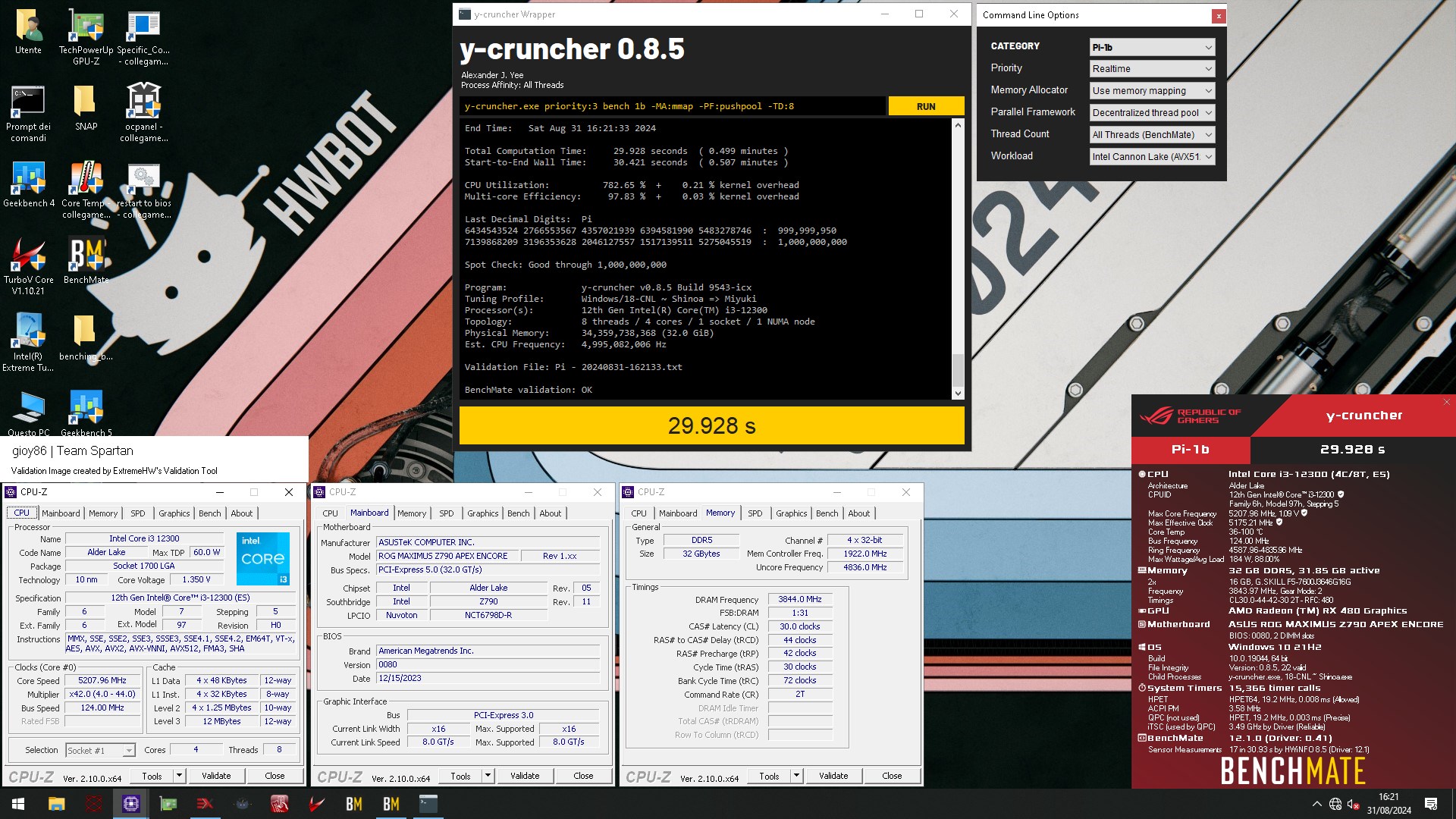The height and width of the screenshot is (819, 1456).
Task: Select the Questo PC desktop icon
Action: (28, 414)
